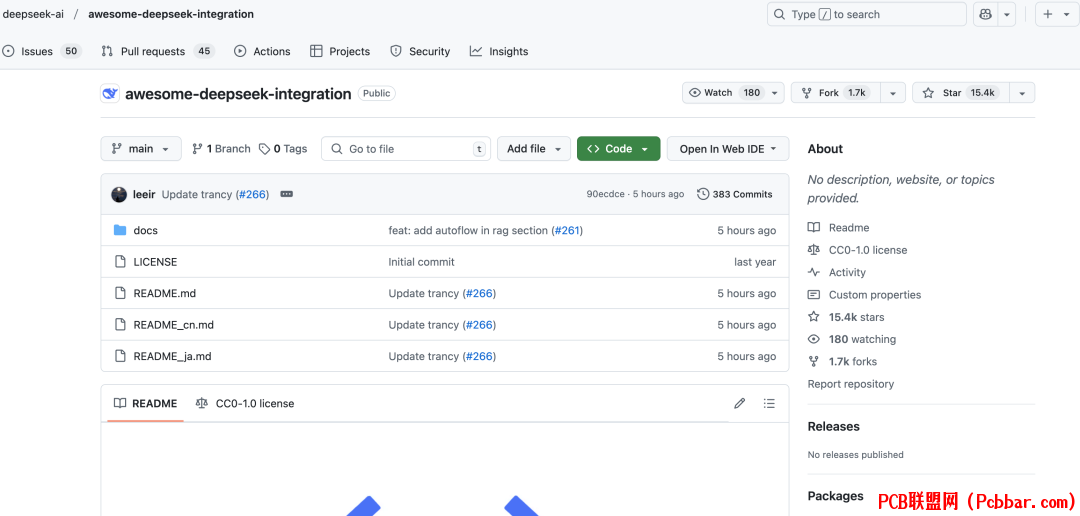Open the Initial commit message link
This screenshot has height=516, width=1080.
[x=422, y=262]
